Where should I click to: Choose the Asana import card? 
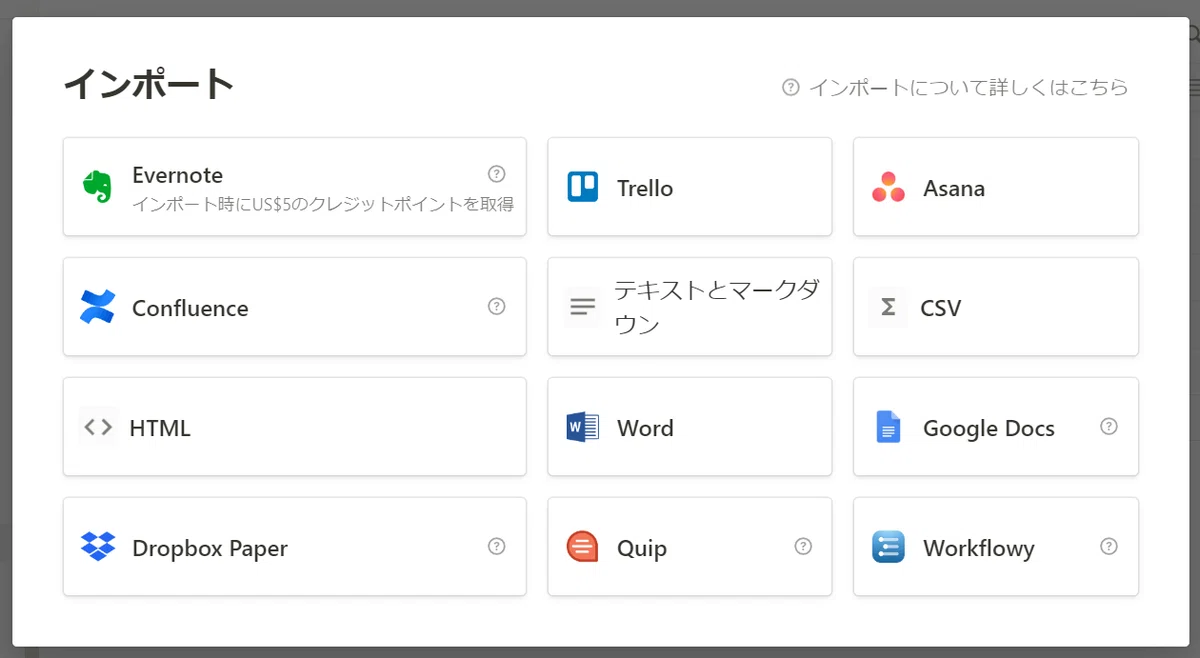click(x=996, y=187)
